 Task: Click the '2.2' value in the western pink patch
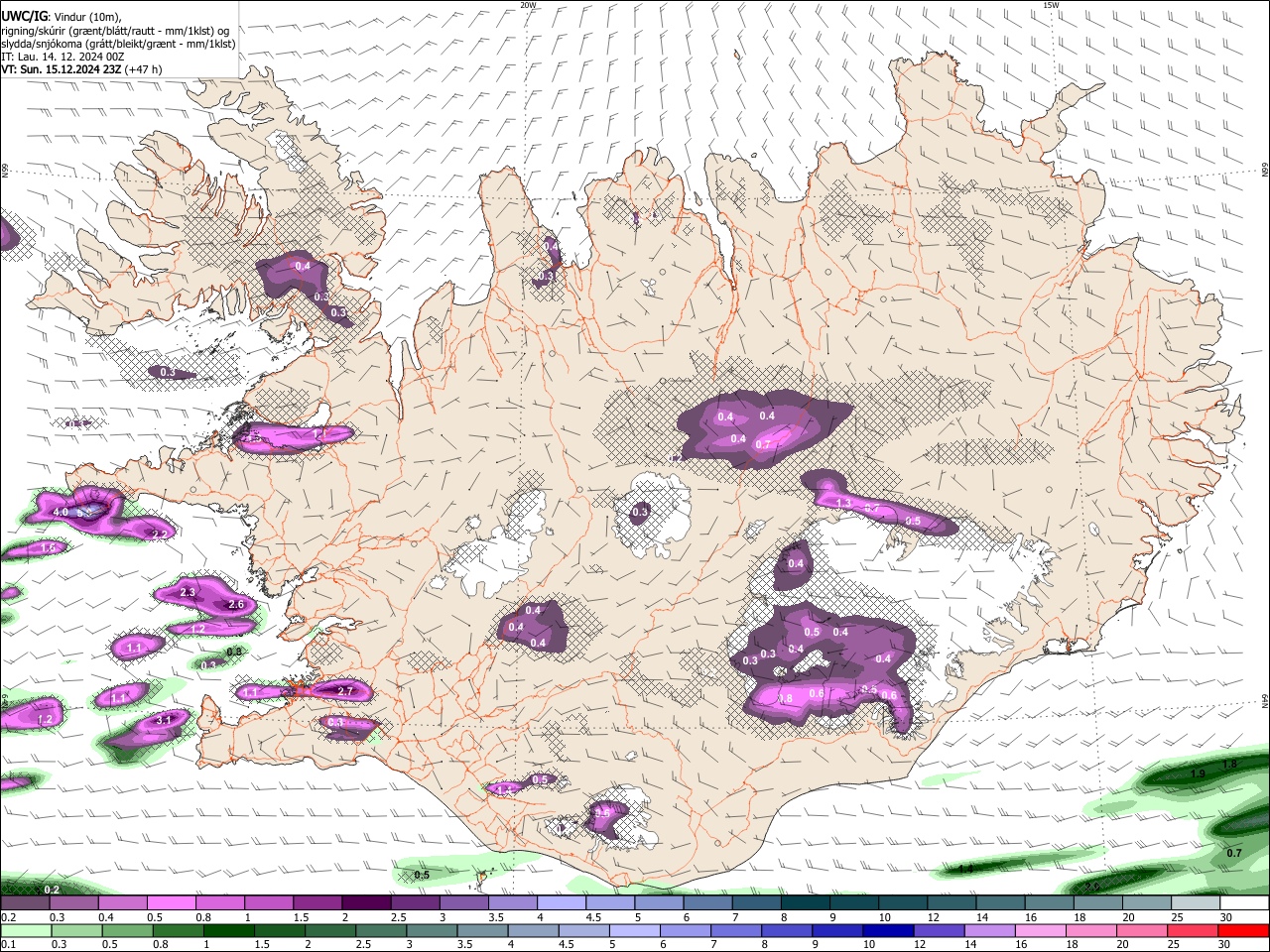(160, 534)
